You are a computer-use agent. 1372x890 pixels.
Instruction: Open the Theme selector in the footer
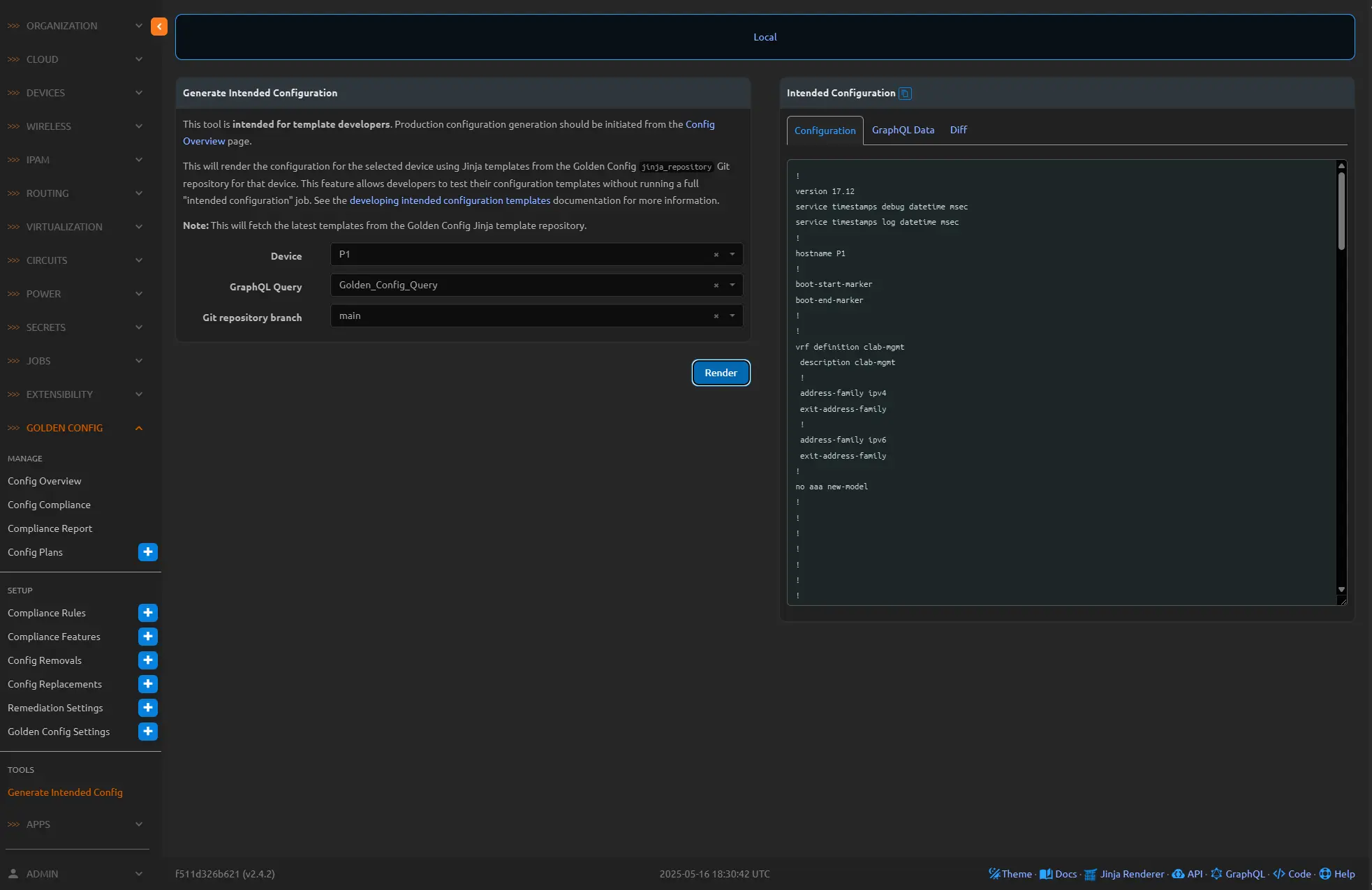(1010, 874)
